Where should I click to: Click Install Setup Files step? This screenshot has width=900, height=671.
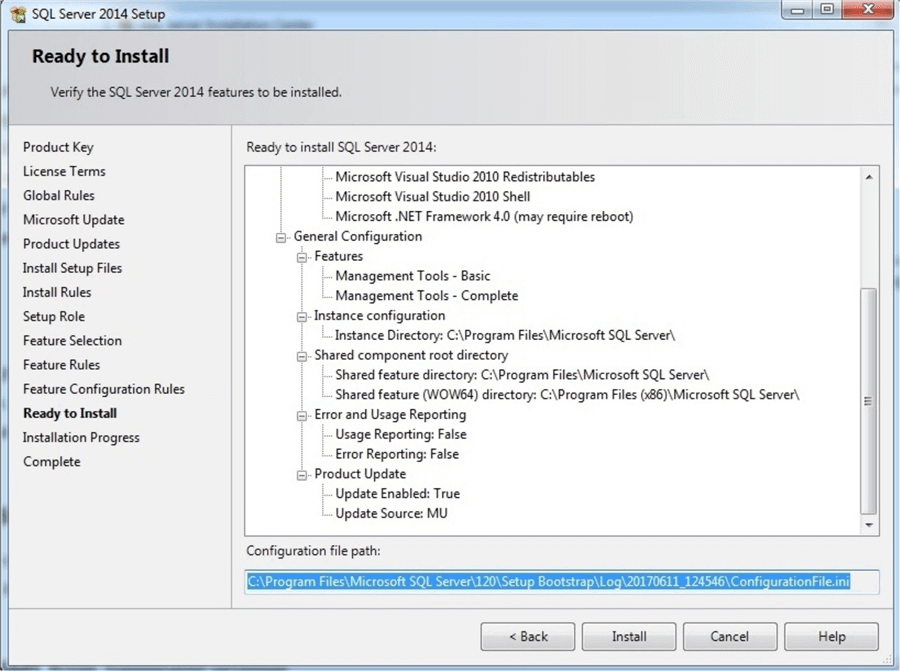tap(72, 268)
